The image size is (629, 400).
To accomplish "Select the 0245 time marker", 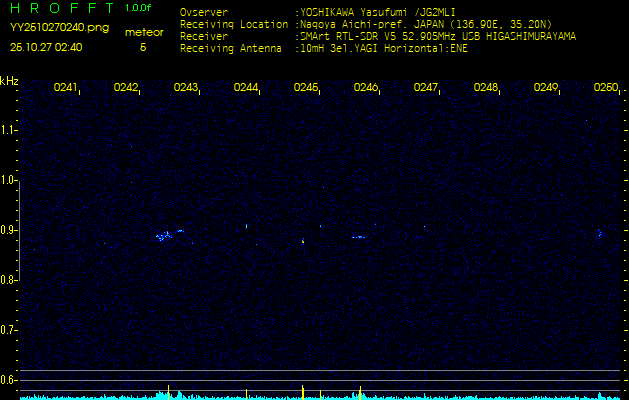I will (x=306, y=88).
